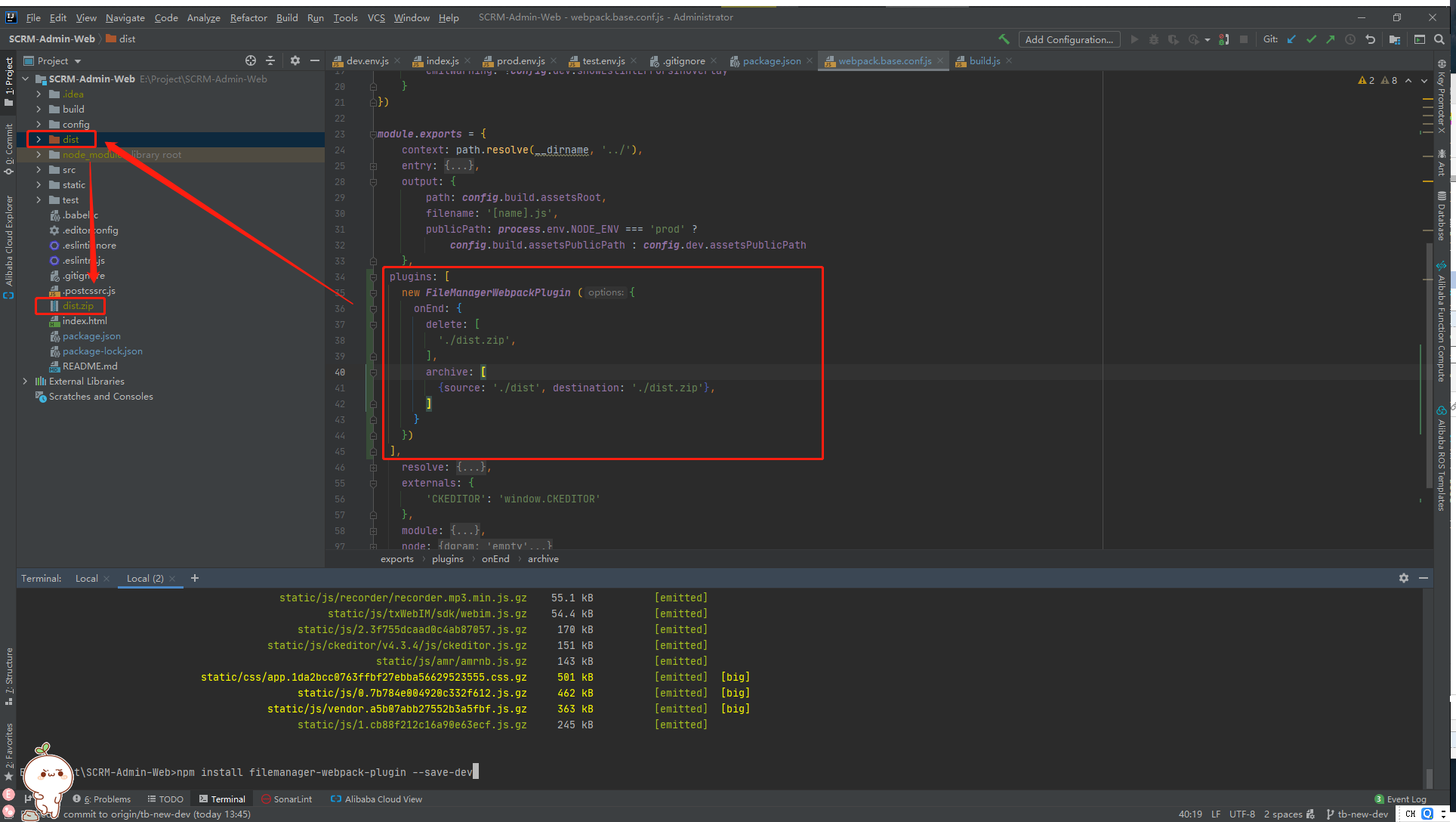Expand the build folder in project tree

(39, 109)
